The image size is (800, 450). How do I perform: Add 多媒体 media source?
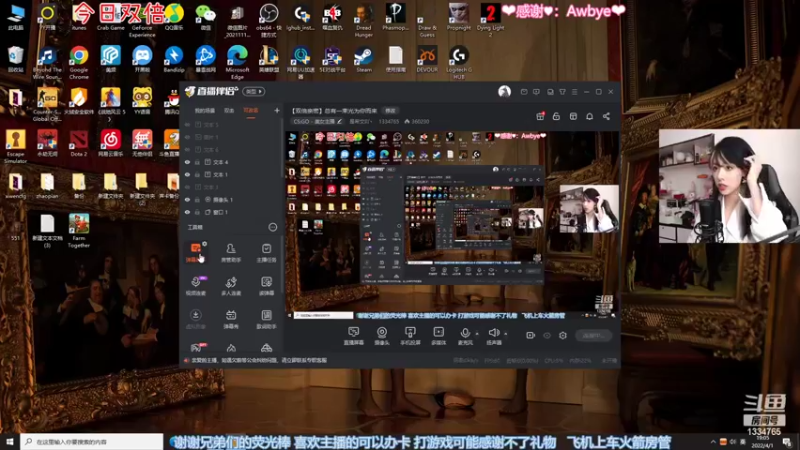438,336
